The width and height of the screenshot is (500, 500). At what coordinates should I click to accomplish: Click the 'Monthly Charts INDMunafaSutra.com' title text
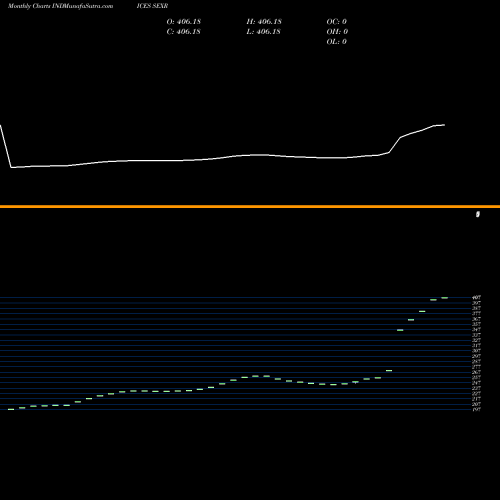click(60, 6)
